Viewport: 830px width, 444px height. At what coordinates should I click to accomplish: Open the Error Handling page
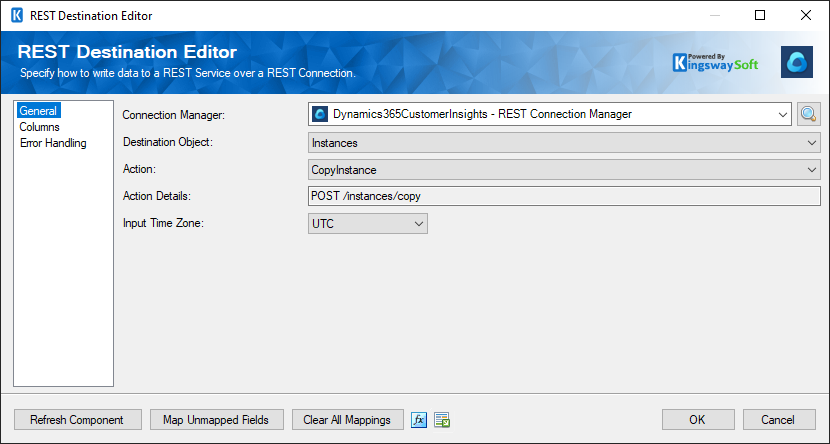[53, 143]
